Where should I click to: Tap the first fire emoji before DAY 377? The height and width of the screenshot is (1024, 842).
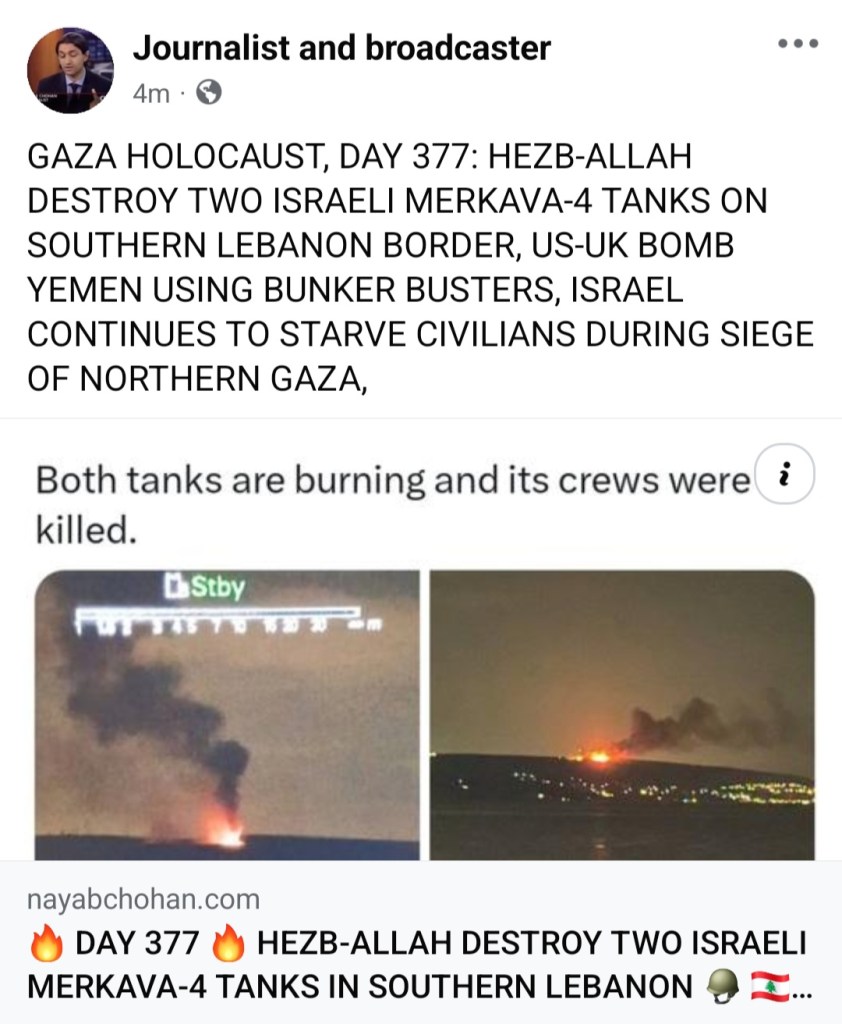46,943
